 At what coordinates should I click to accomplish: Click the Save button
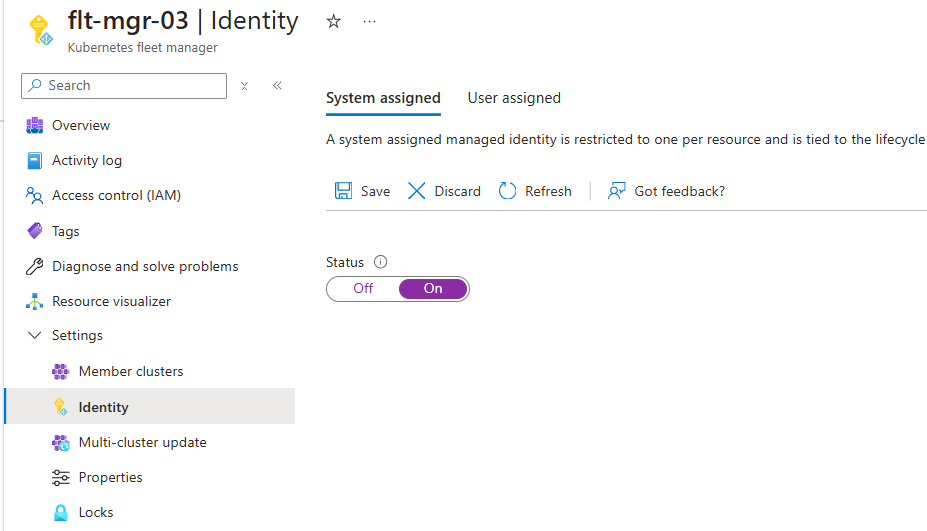pos(362,191)
